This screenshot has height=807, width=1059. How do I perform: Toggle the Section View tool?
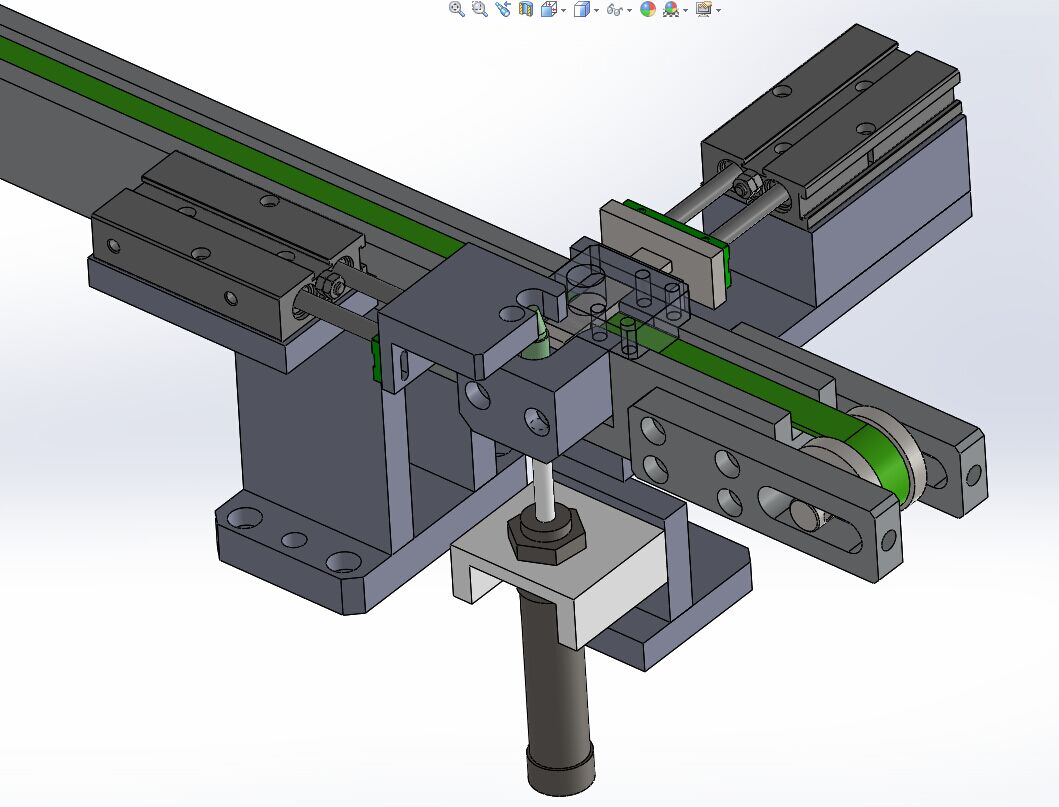pyautogui.click(x=525, y=9)
